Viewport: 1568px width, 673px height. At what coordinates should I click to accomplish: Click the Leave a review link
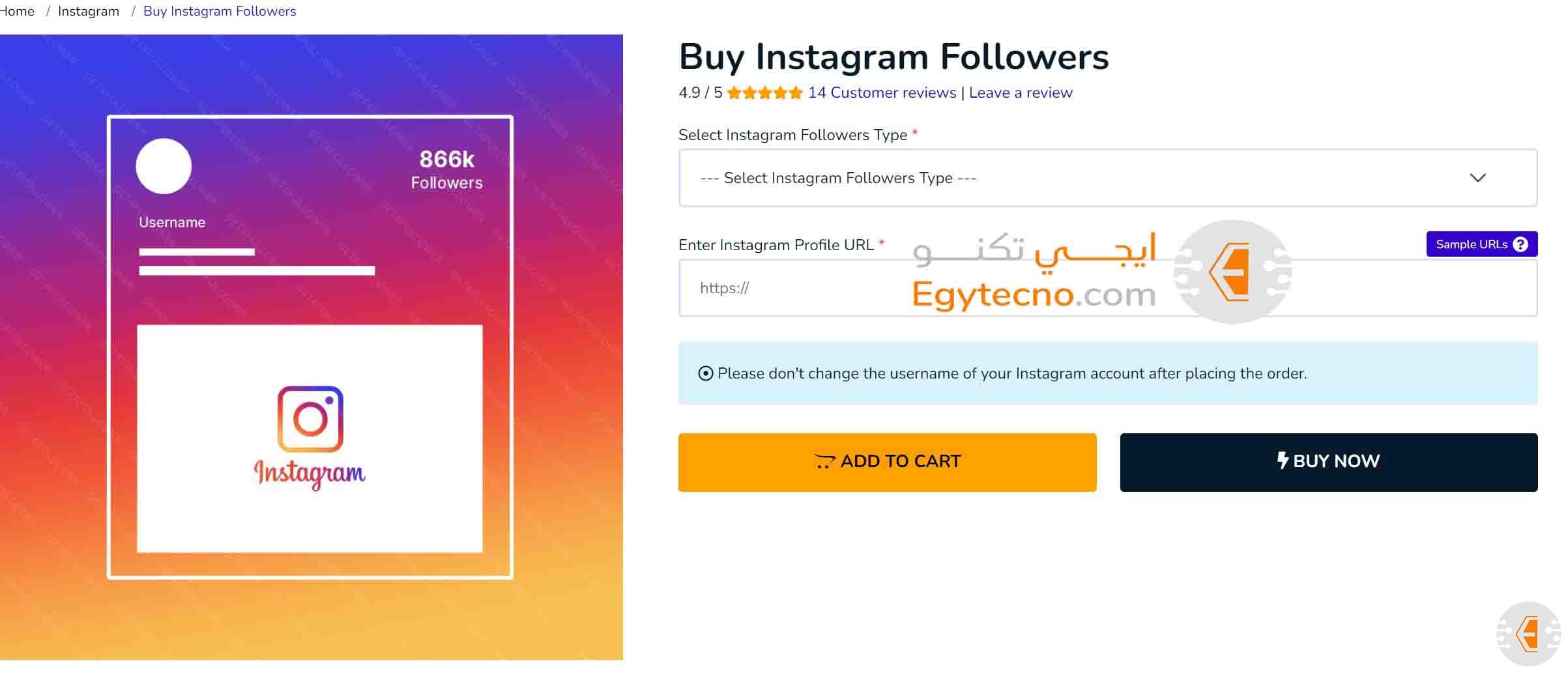pos(1021,93)
